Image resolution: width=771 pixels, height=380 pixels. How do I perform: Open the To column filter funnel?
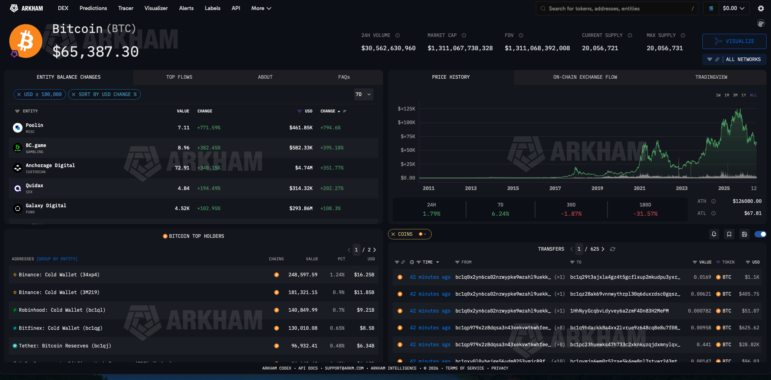pos(572,262)
